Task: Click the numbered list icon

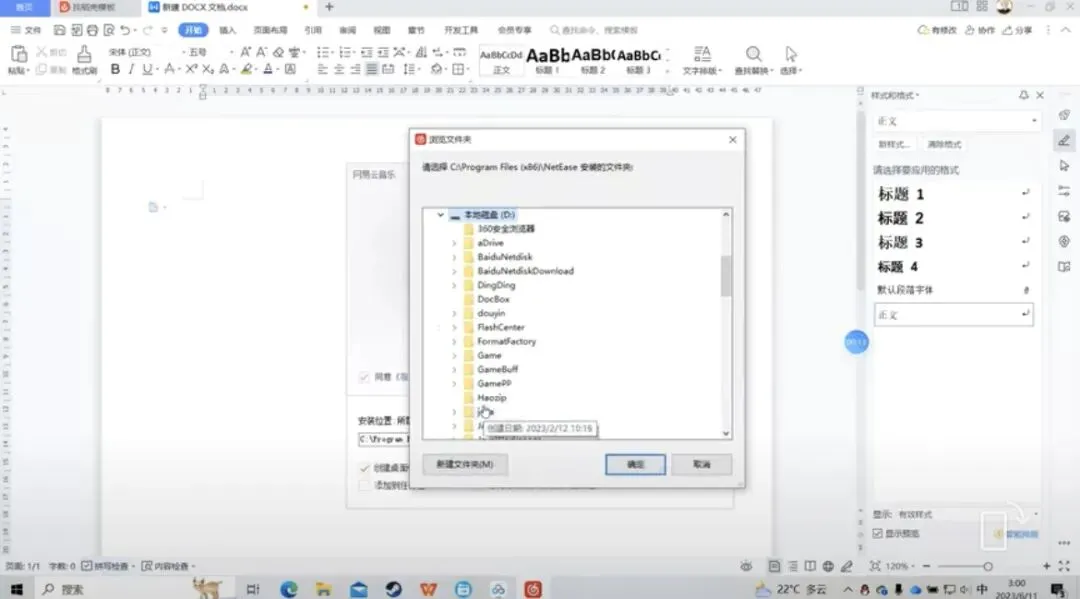Action: [x=345, y=52]
